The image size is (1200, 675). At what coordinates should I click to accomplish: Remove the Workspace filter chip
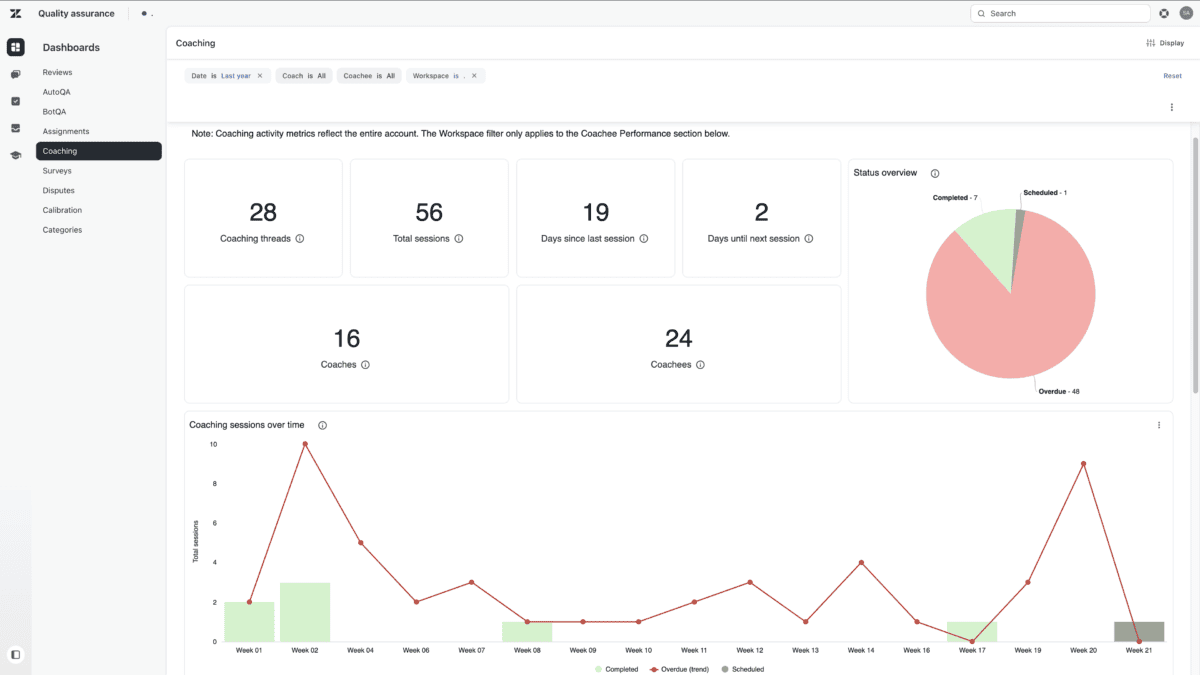coord(474,76)
